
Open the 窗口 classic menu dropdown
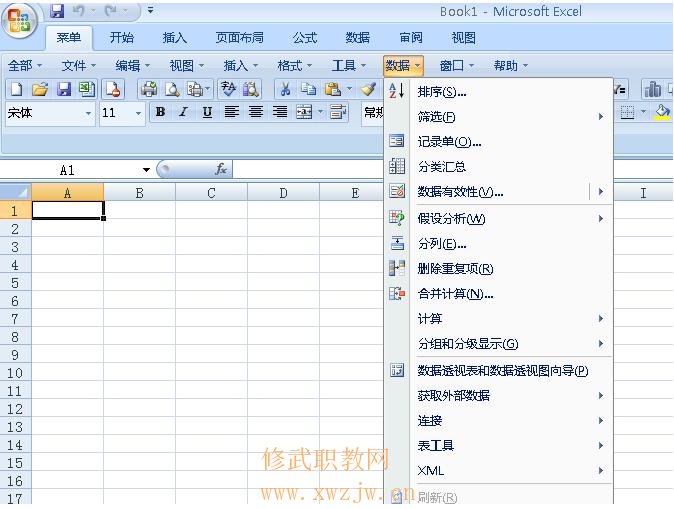click(x=456, y=66)
